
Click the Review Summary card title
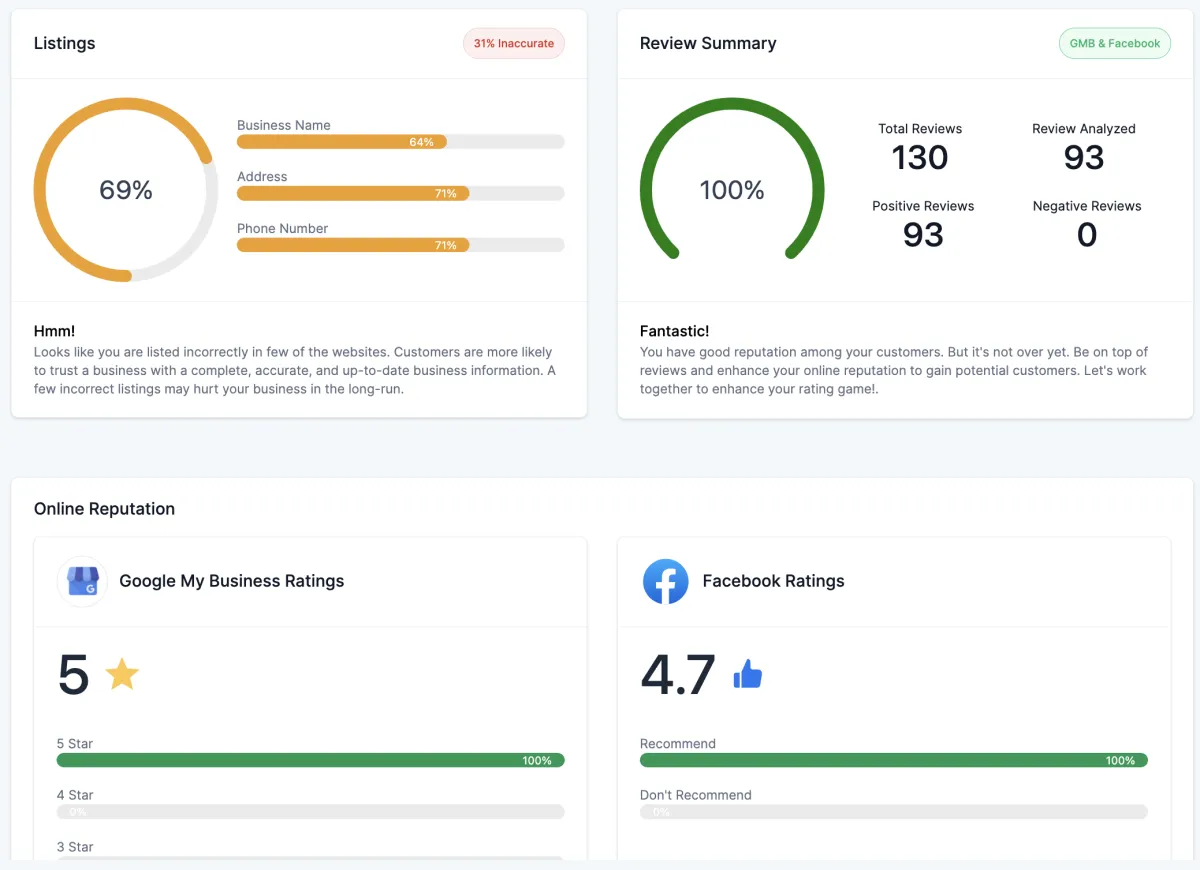(x=708, y=43)
